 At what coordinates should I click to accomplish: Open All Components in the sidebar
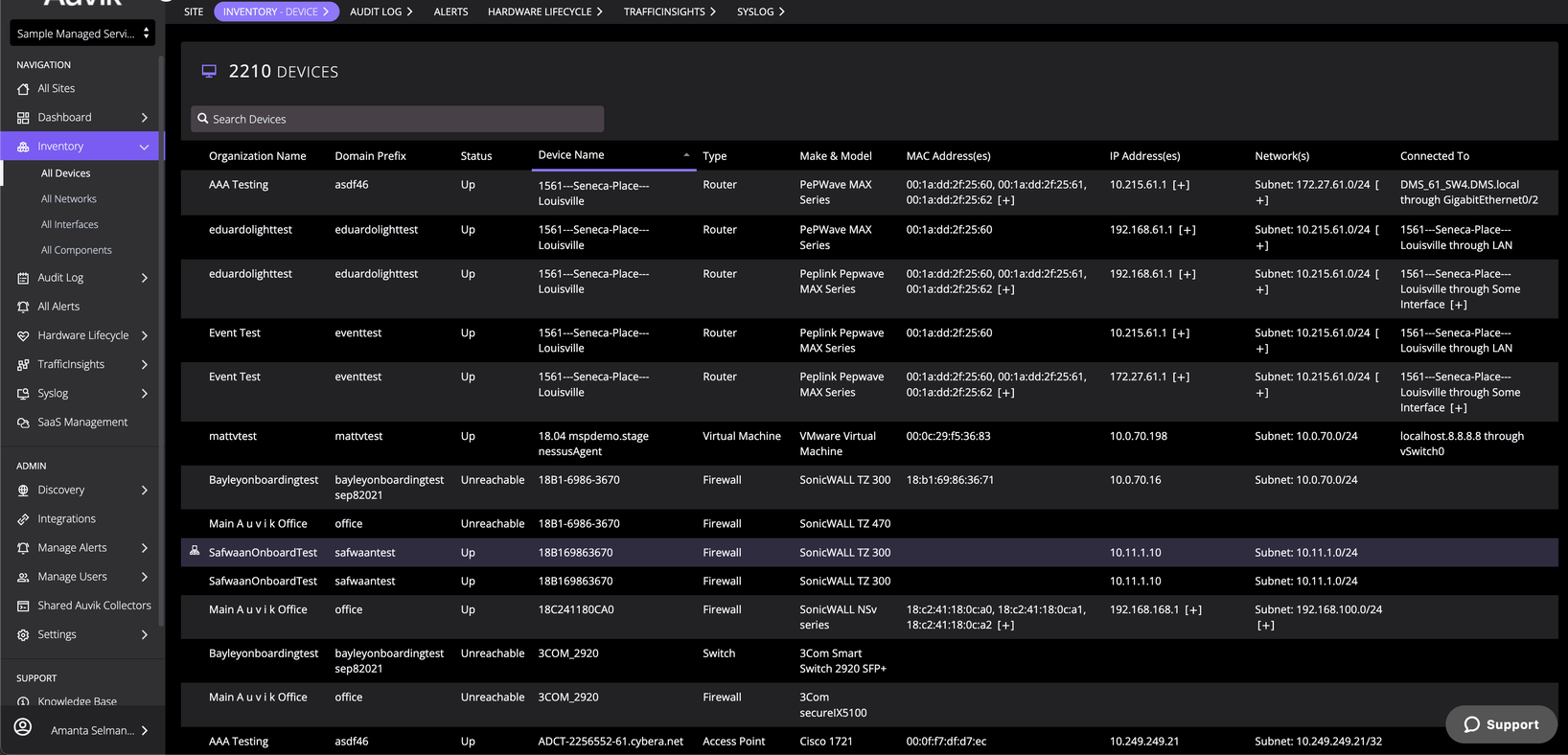click(77, 250)
